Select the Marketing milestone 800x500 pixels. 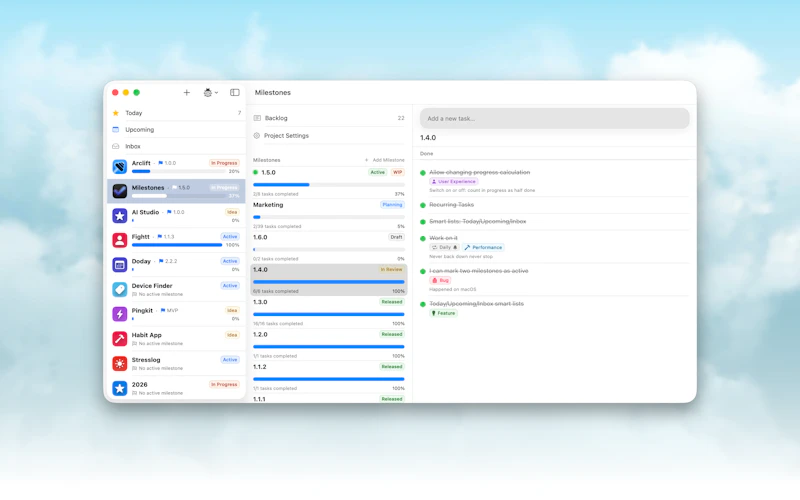(x=329, y=215)
